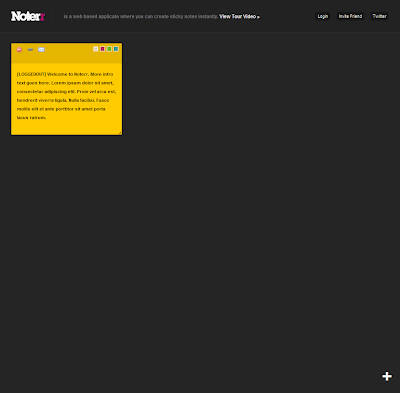This screenshot has width=400, height=393.
Task: Click the note's resize handle corner
Action: pyautogui.click(x=120, y=133)
